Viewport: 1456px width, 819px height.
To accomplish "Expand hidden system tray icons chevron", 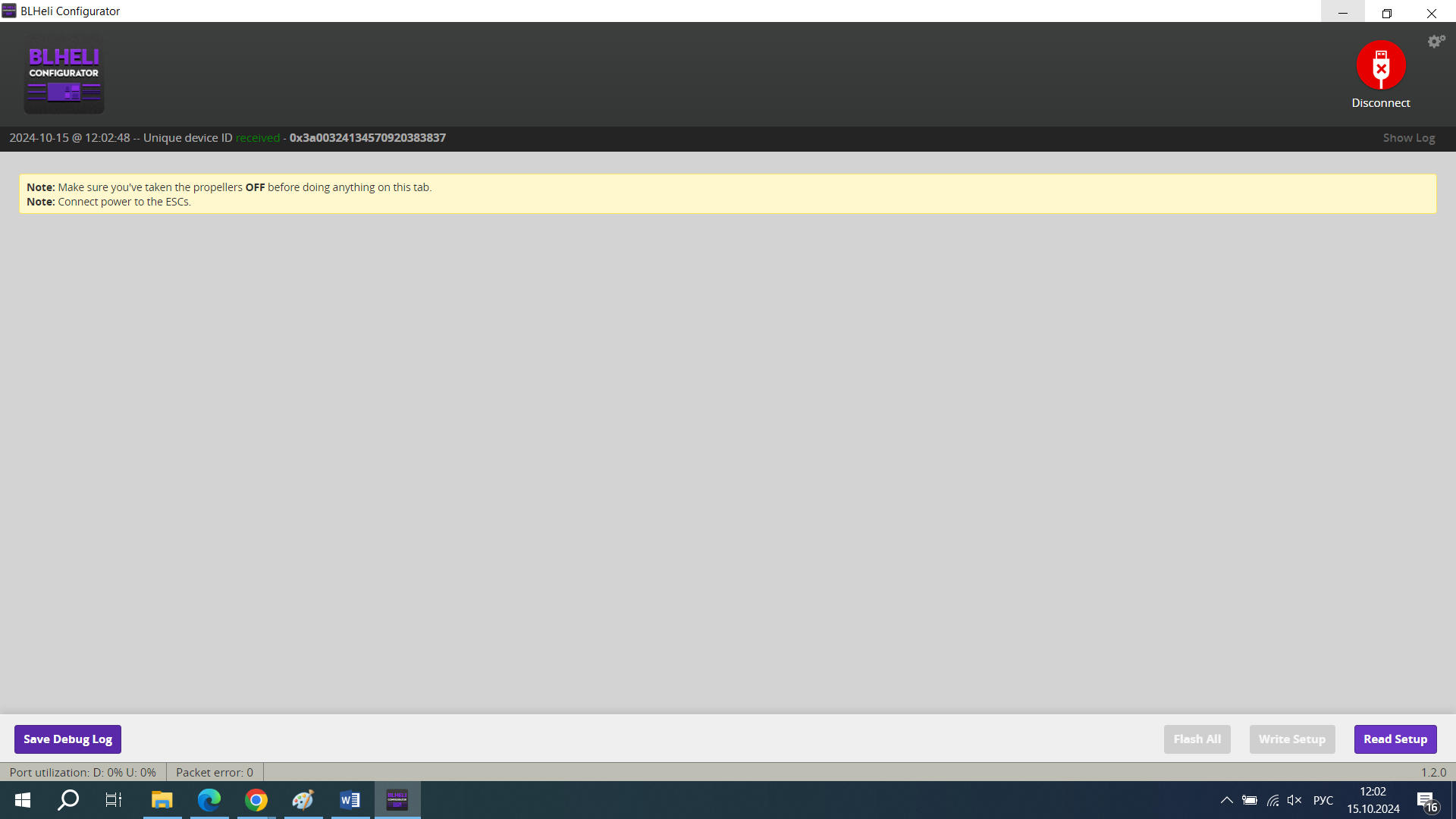I will [1226, 800].
